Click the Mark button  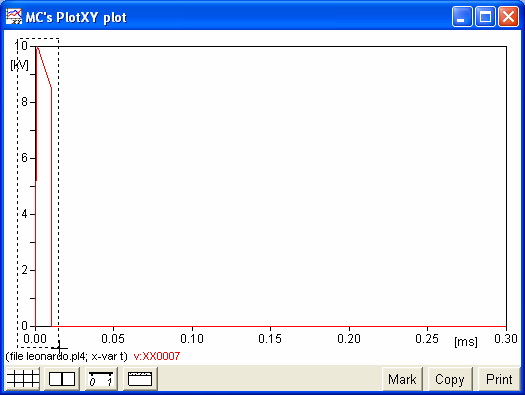402,379
